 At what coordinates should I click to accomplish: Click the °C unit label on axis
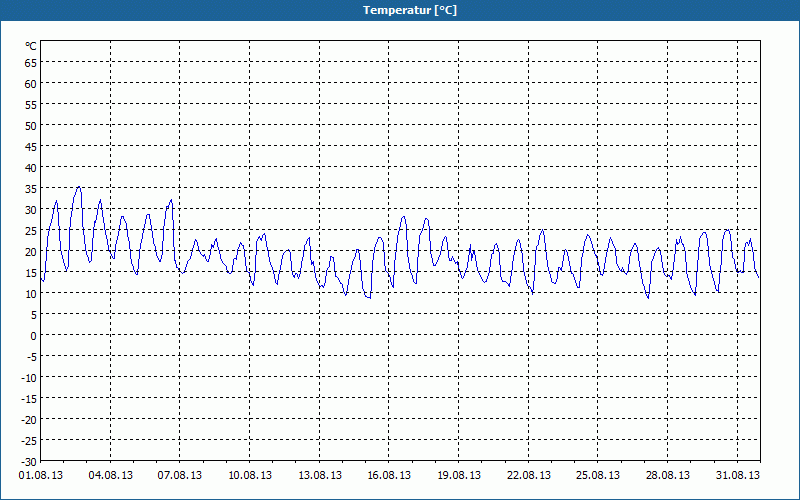point(31,46)
